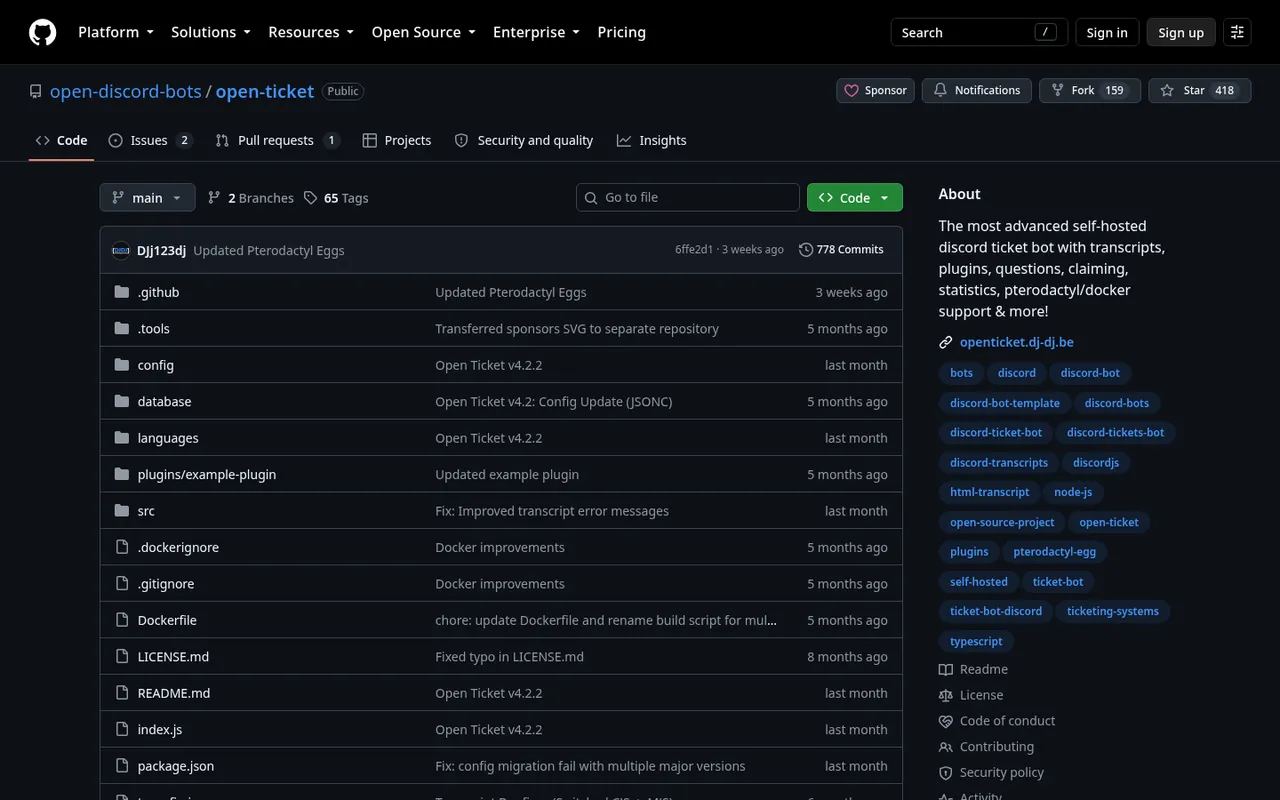
Task: Expand the Resources menu
Action: (x=311, y=32)
